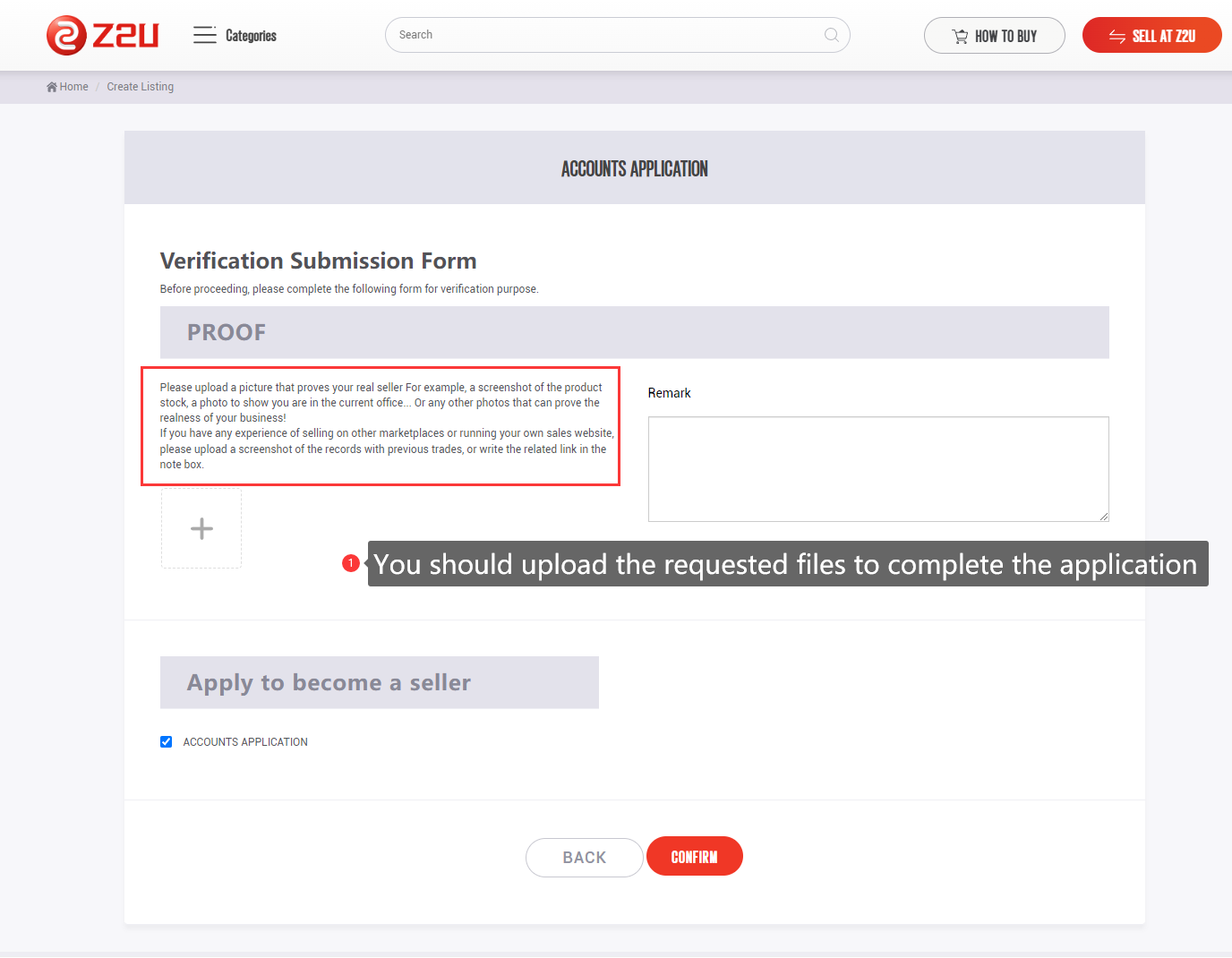
Task: Click the arrows icon in Sell At Z2U
Action: (x=1116, y=37)
